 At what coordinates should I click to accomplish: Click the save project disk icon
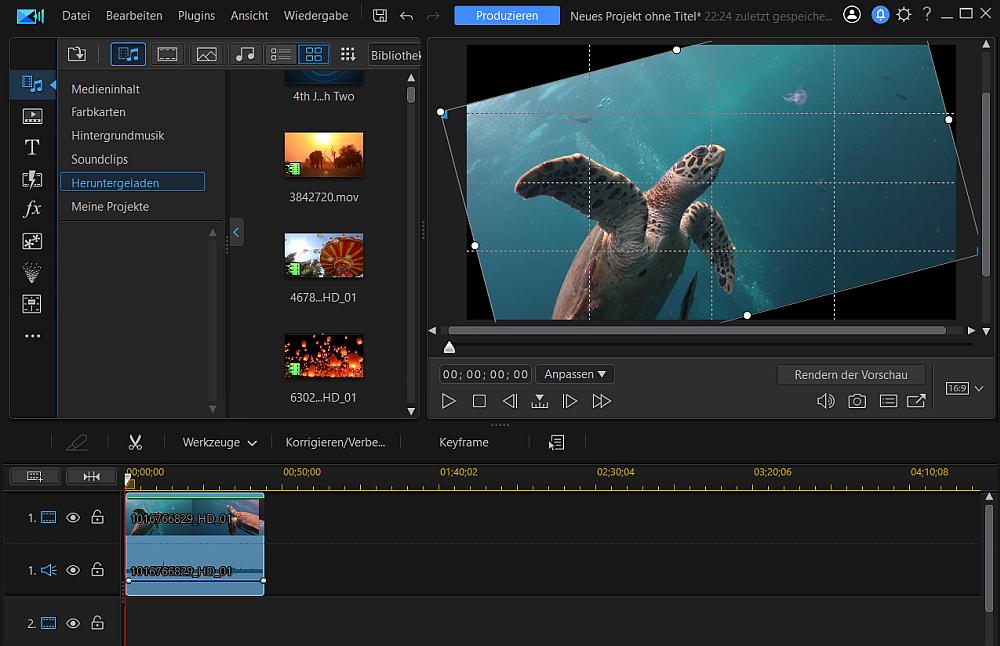380,16
